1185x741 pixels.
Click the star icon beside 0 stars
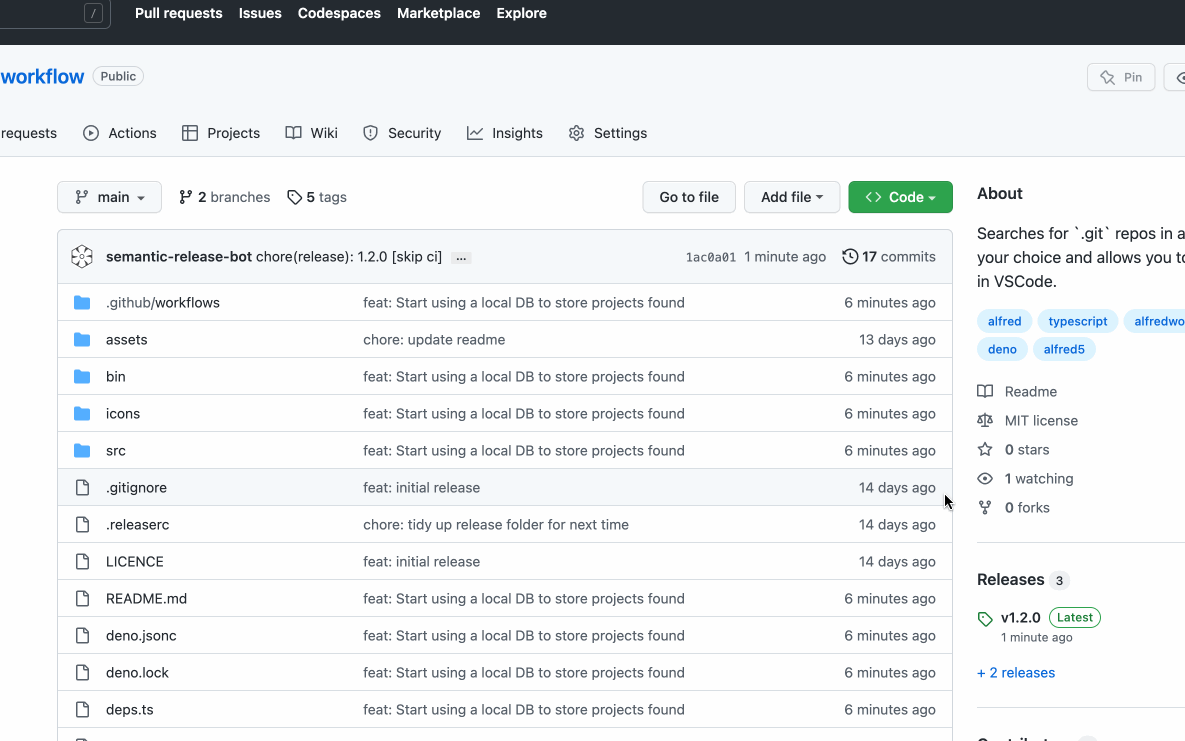click(985, 450)
